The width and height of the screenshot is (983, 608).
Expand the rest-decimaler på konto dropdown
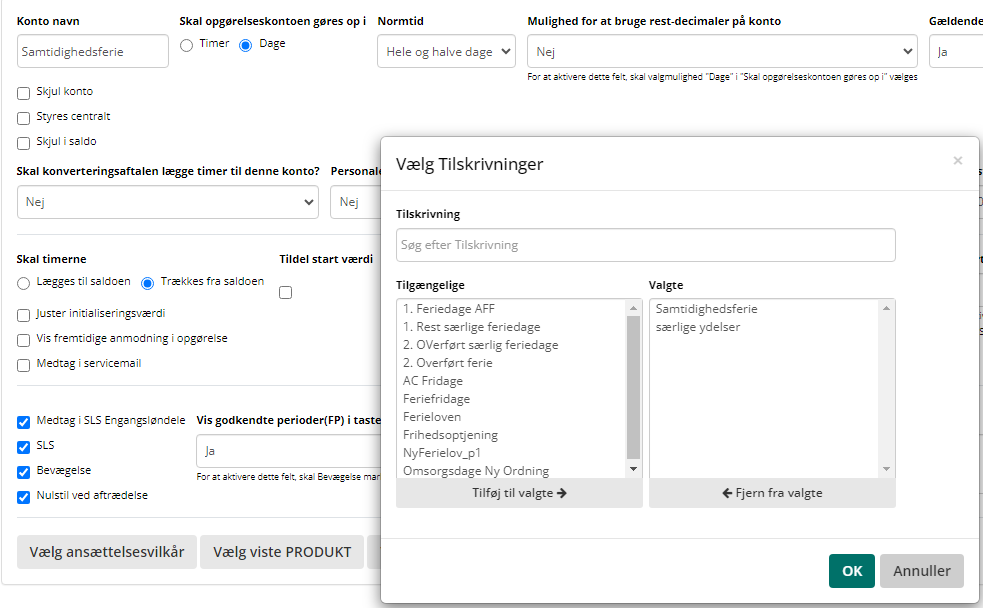721,52
